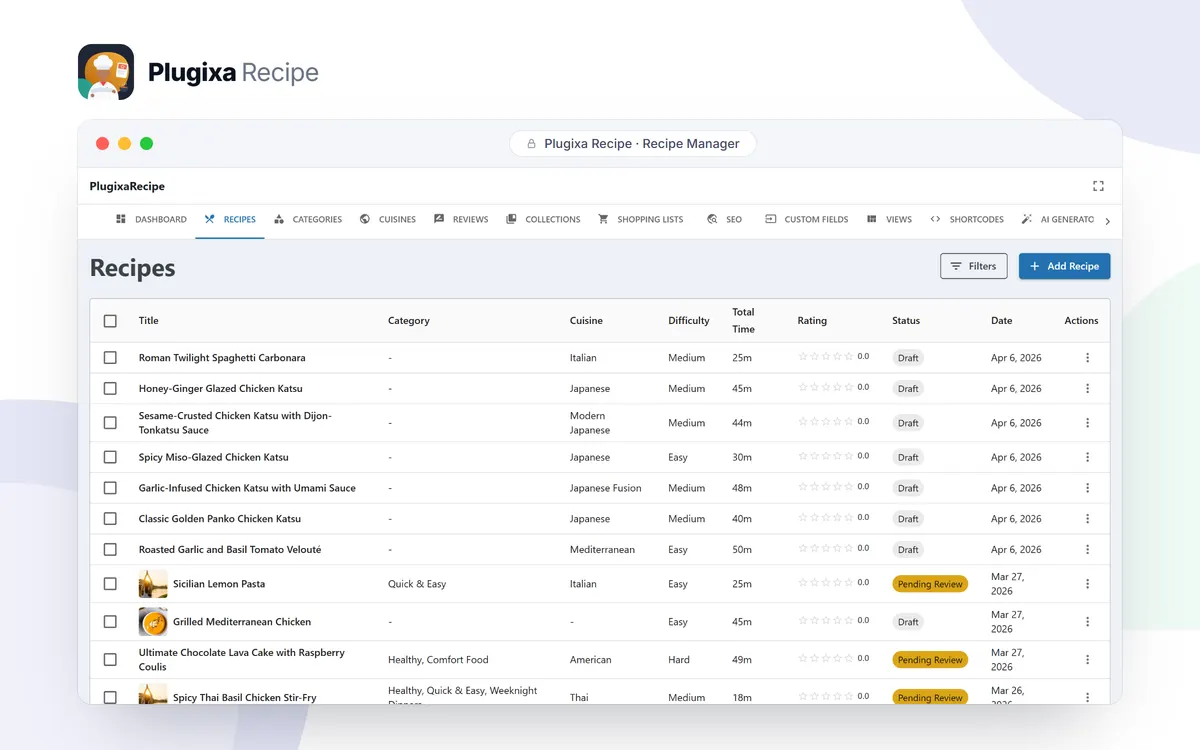Open the Shopping Lists tab
The width and height of the screenshot is (1200, 750).
coord(641,219)
